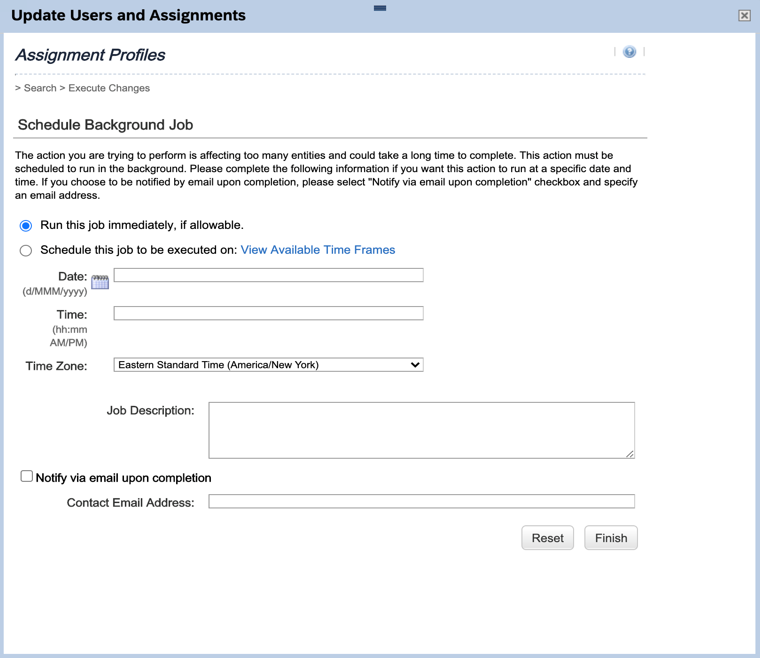
Task: Click the 'Assignment Profiles' heading
Action: (90, 55)
